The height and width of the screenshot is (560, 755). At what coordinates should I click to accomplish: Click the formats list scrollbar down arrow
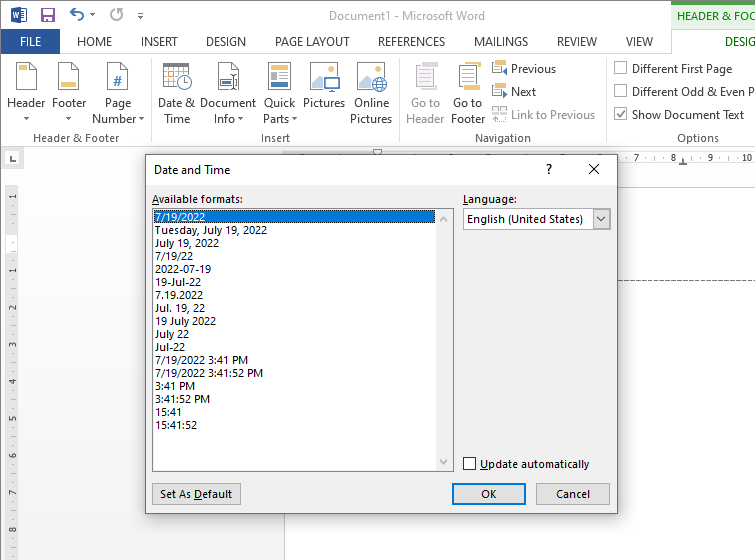(x=445, y=463)
